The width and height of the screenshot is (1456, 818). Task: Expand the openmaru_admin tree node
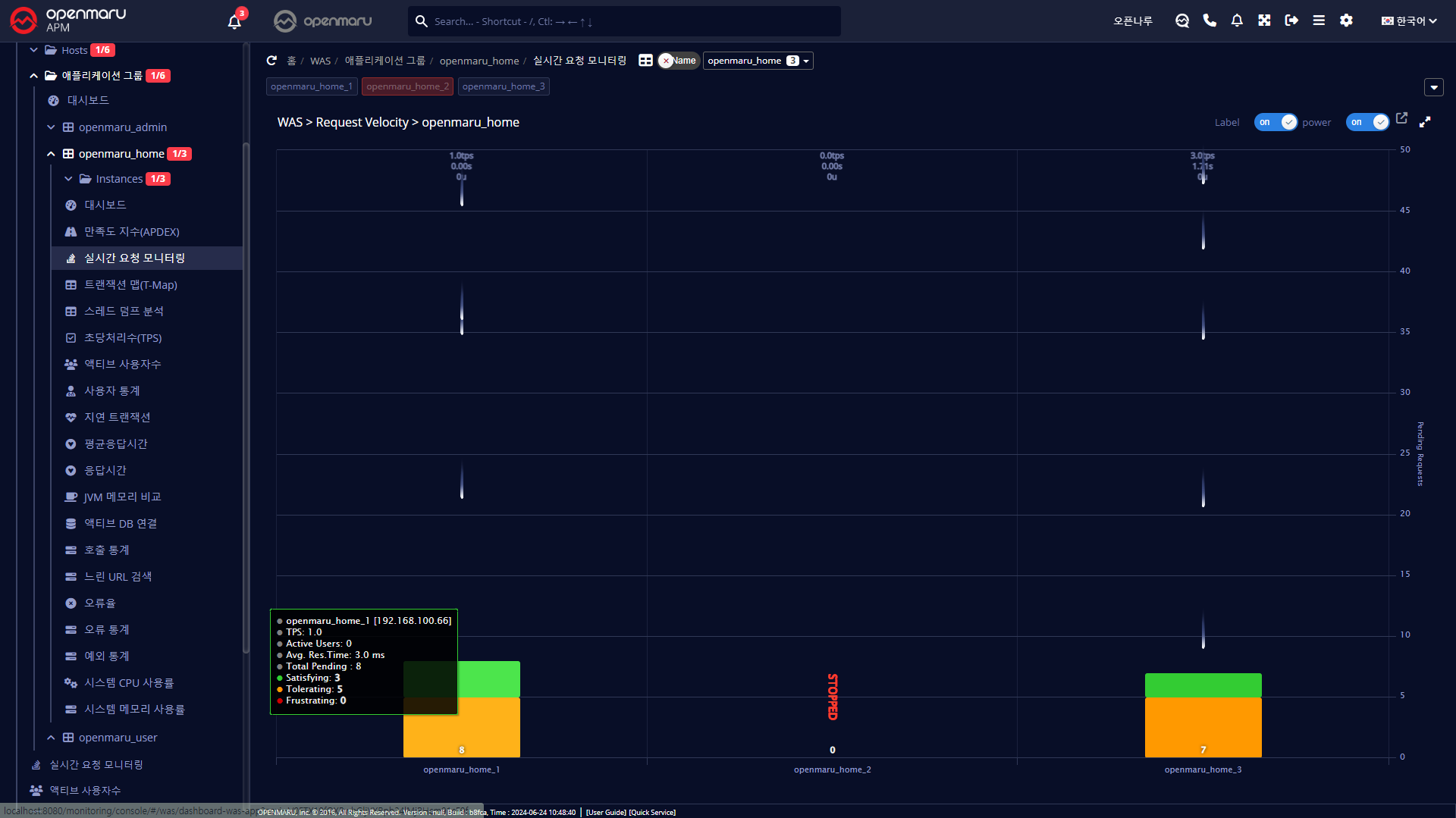pos(51,127)
